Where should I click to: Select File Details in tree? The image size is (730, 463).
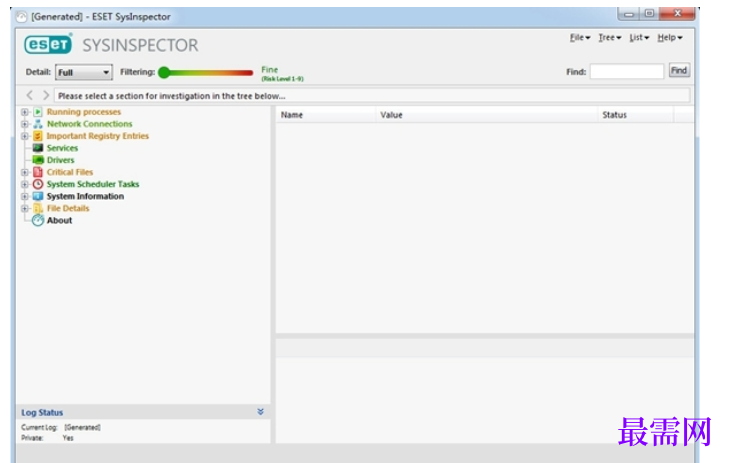(x=68, y=208)
